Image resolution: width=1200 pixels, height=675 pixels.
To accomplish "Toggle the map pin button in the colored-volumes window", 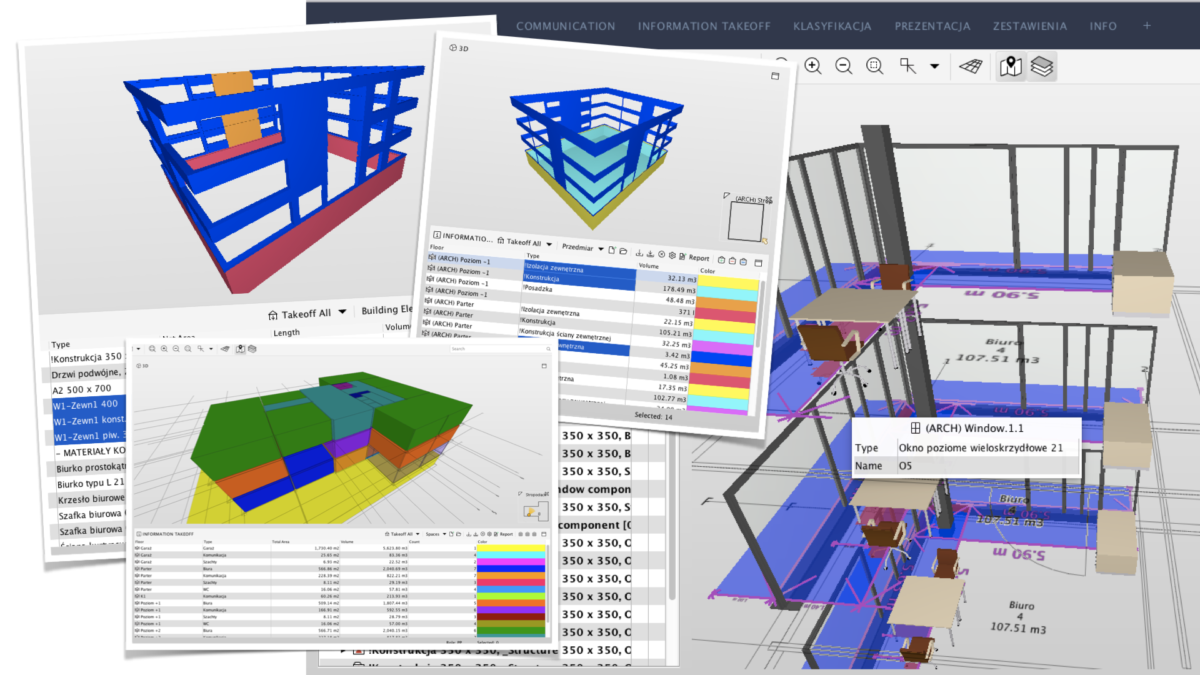I will pos(240,348).
